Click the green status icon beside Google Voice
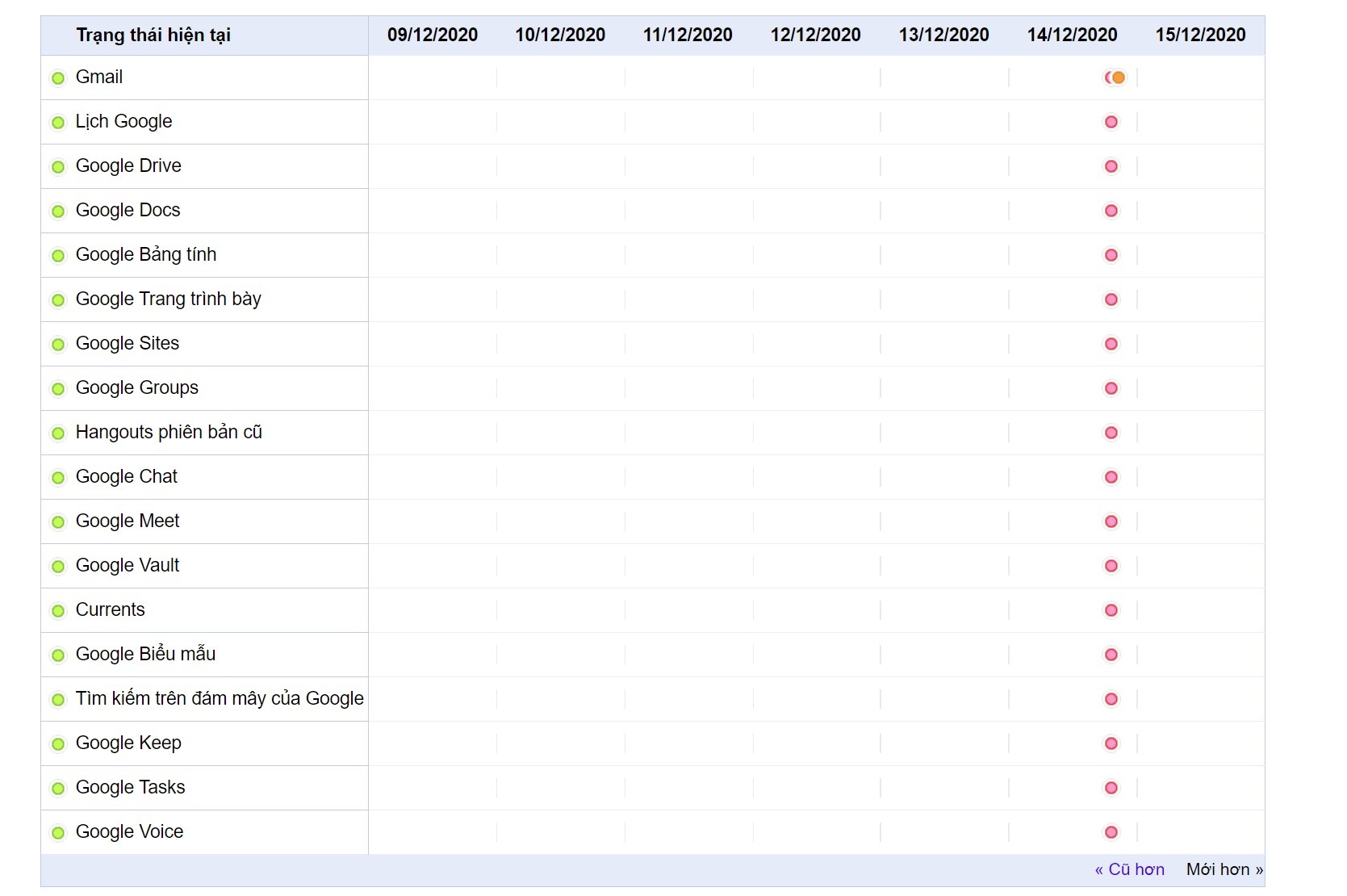Screen dimensions: 1347x896 58,833
